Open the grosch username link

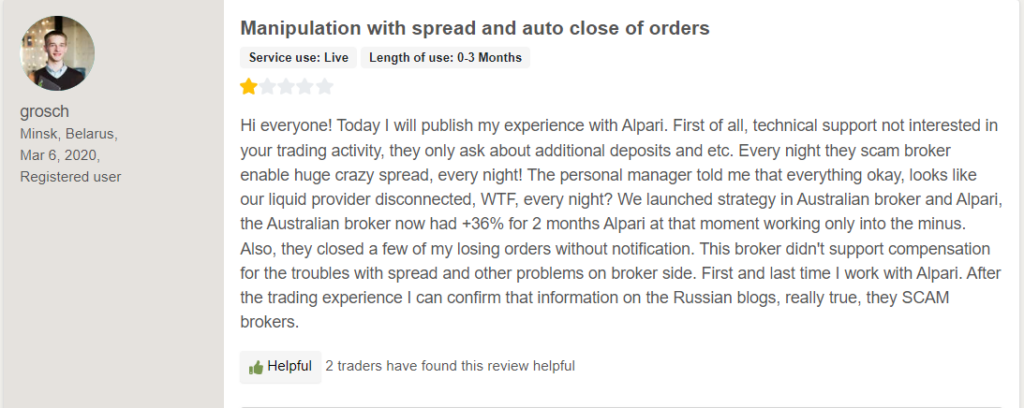[44, 112]
